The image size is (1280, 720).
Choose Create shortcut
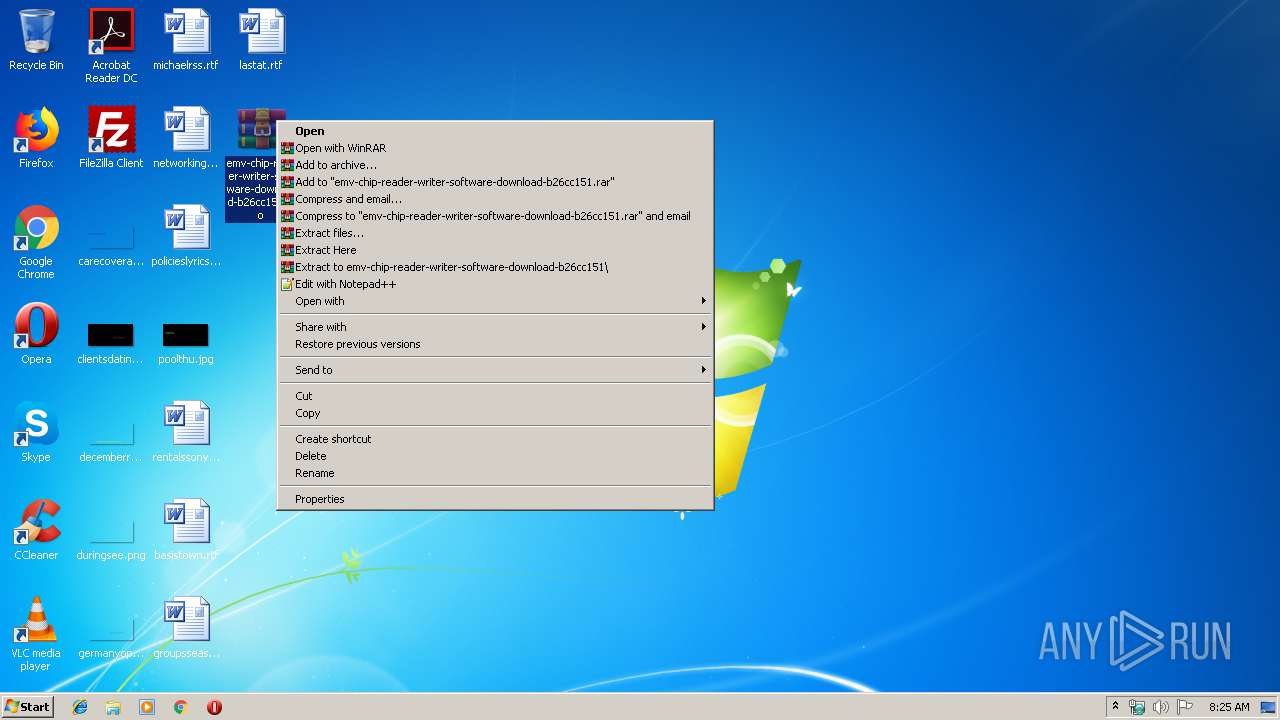[x=495, y=439]
